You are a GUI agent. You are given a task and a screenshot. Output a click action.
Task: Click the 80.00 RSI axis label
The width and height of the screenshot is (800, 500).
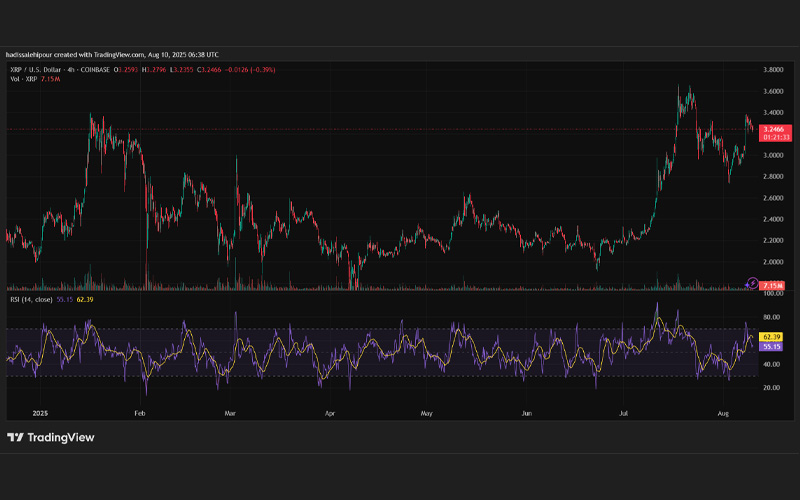pyautogui.click(x=771, y=317)
